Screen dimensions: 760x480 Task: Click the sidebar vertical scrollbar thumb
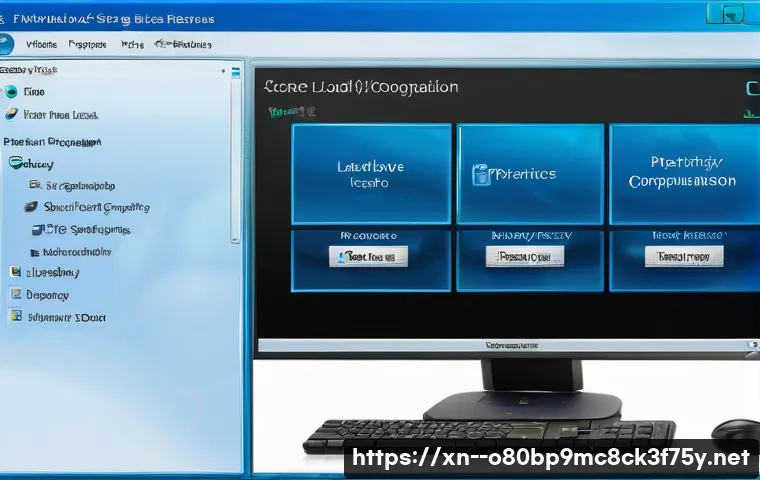coord(236,160)
